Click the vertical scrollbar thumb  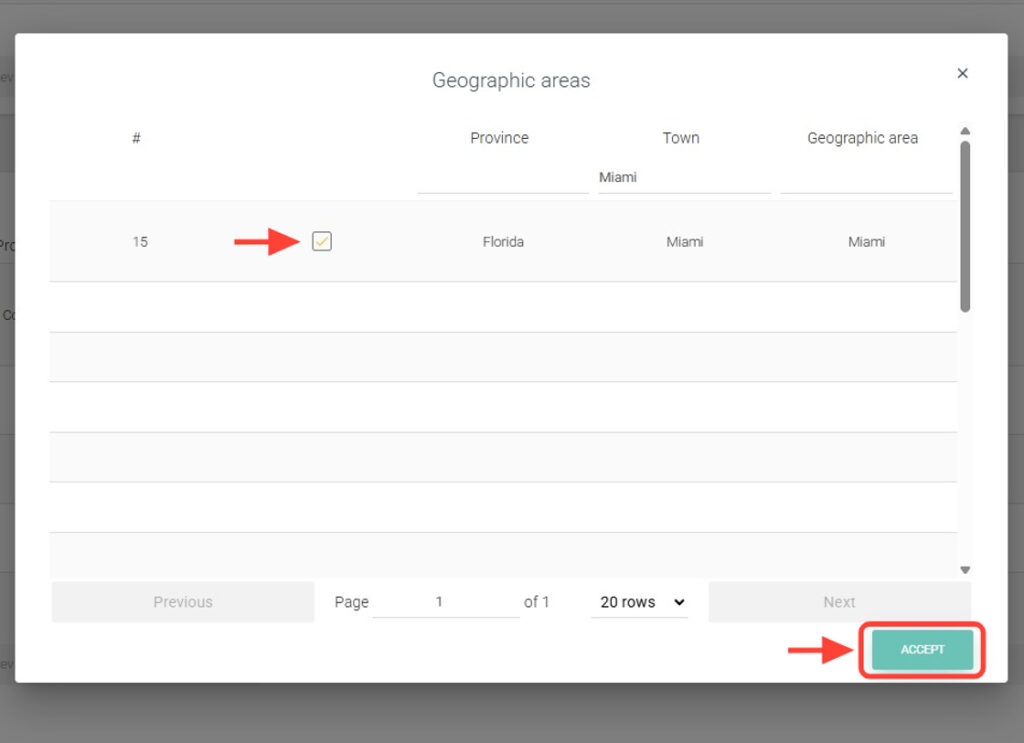coord(965,225)
